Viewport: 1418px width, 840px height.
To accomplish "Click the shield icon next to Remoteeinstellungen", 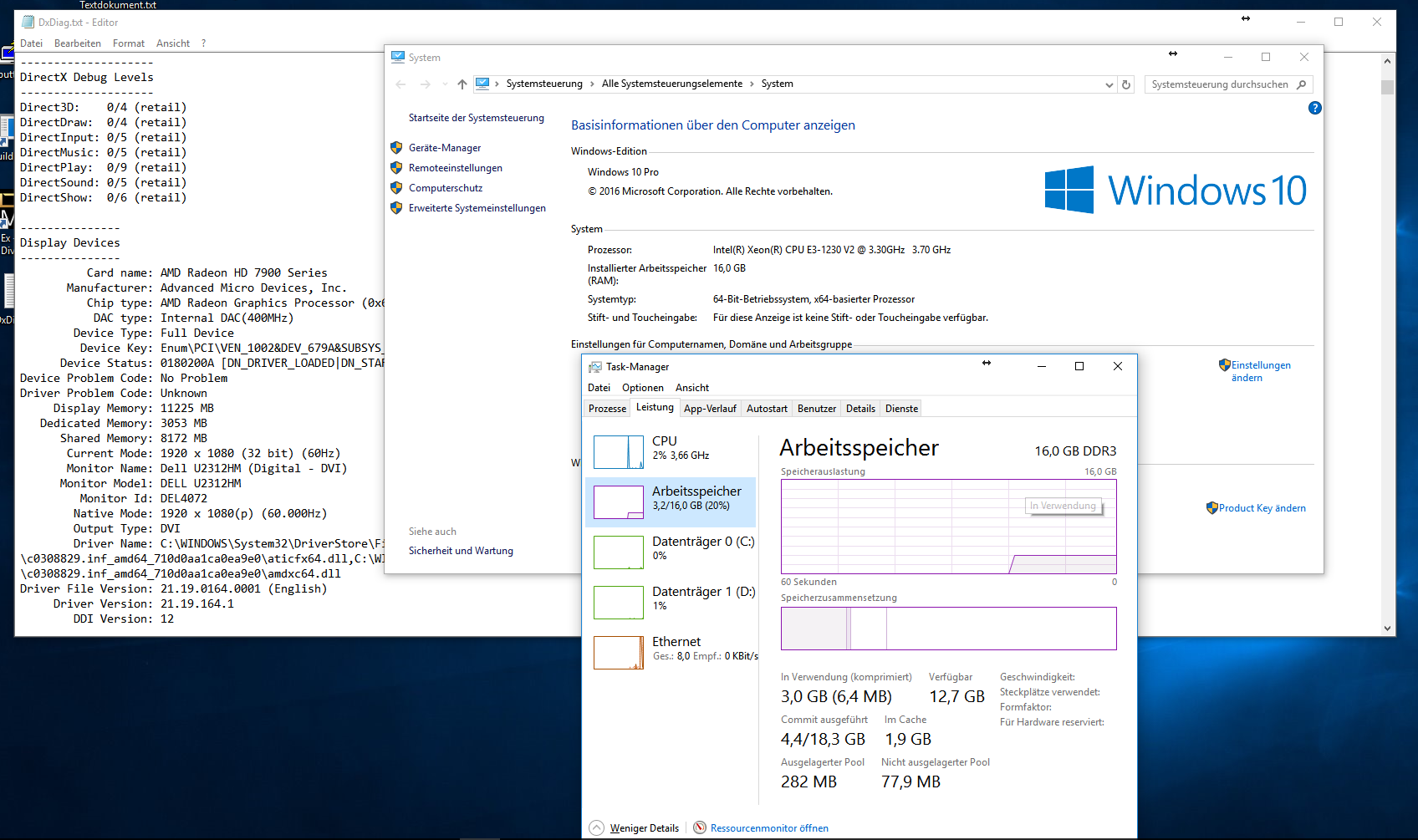I will click(396, 168).
